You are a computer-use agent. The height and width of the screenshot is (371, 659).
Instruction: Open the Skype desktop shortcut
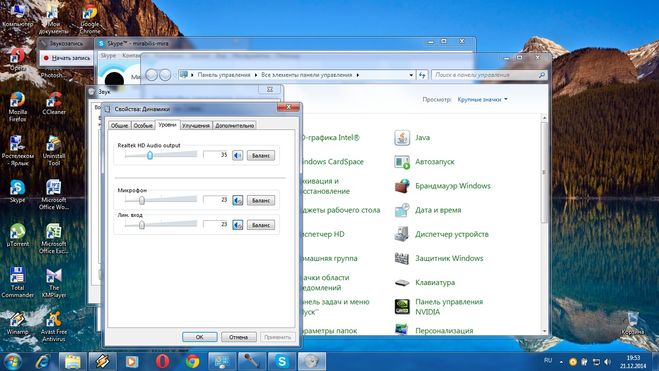click(17, 191)
